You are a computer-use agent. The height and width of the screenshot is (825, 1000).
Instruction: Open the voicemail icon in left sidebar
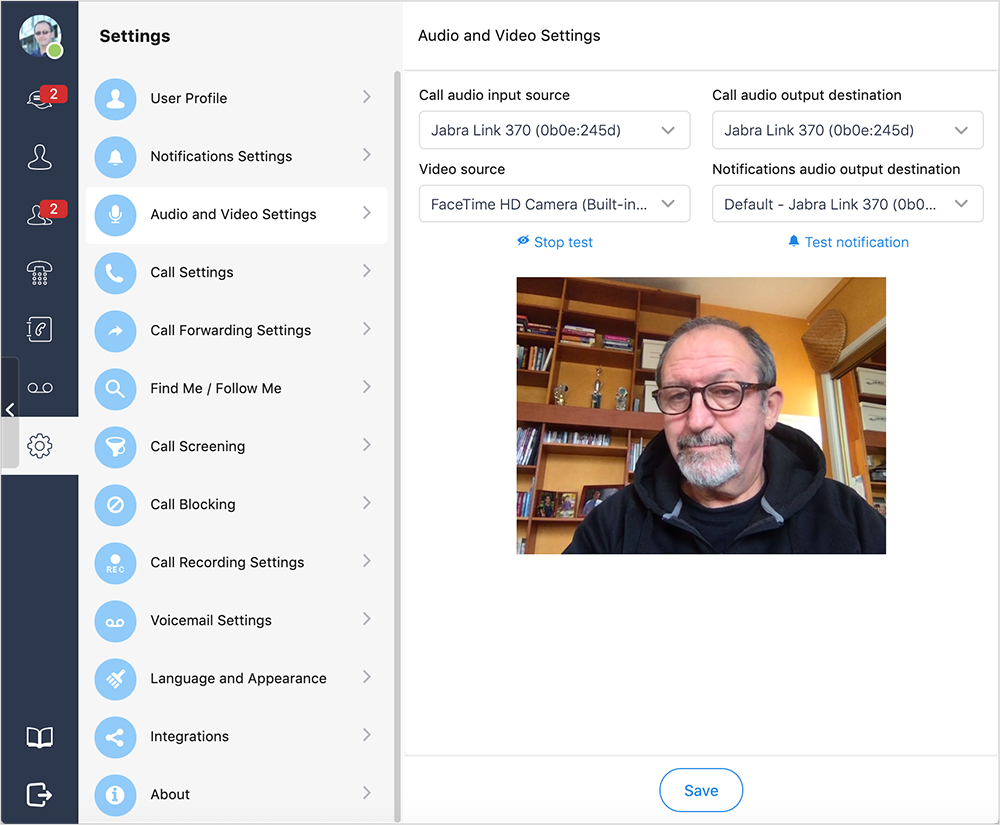click(40, 388)
